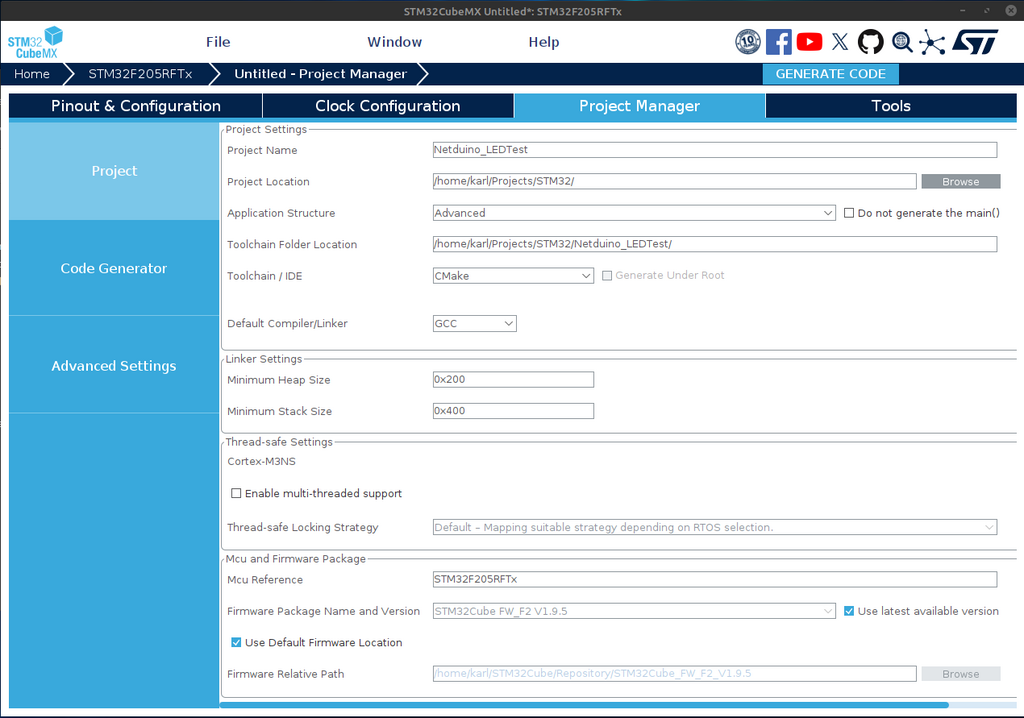Enable multi-threaded support checkbox
The image size is (1024, 718).
236,493
